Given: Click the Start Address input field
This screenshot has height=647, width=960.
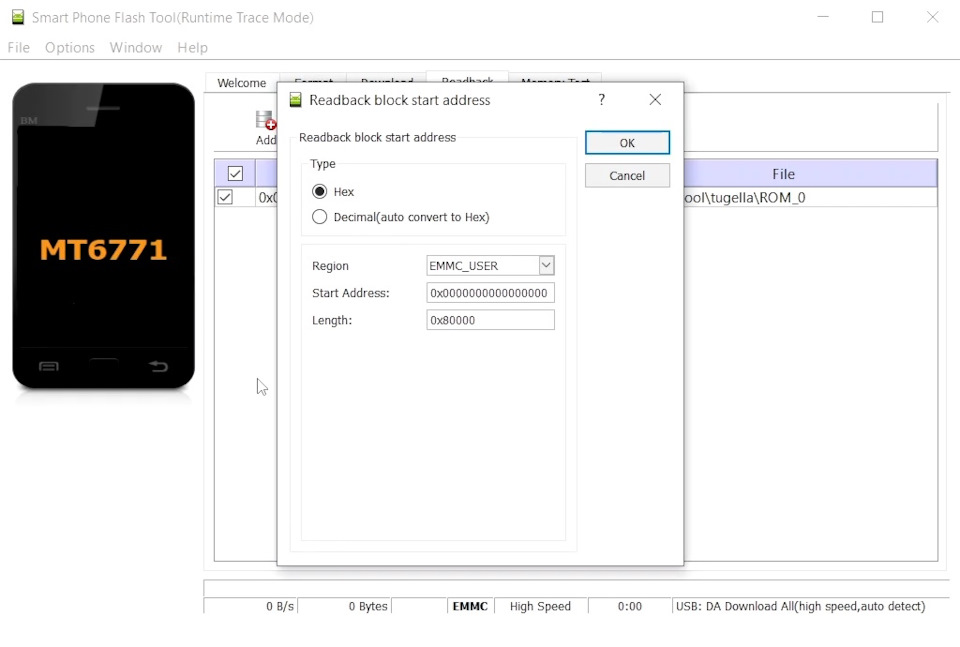Looking at the screenshot, I should [x=490, y=293].
